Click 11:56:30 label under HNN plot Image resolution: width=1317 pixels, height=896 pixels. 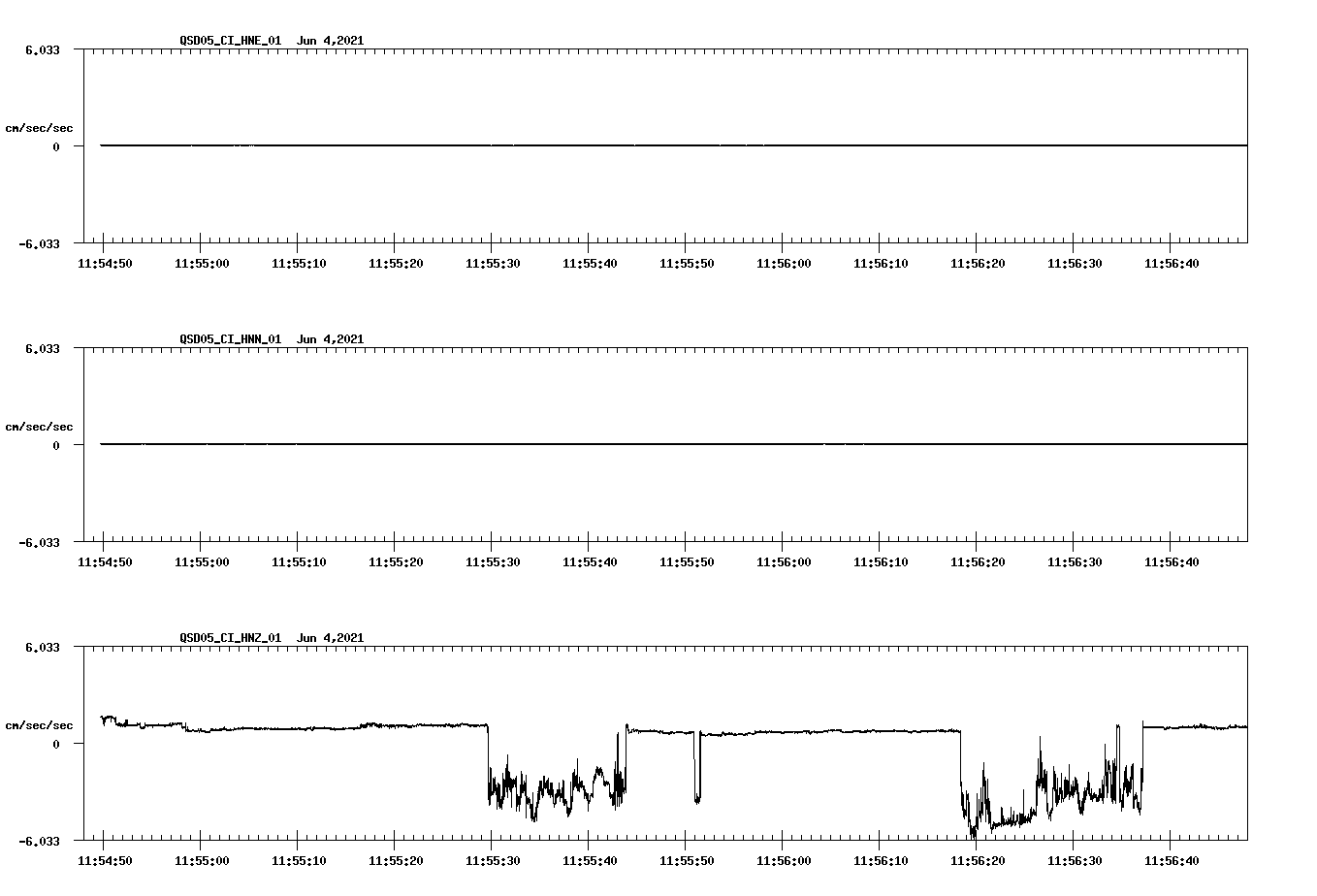coord(1075,562)
